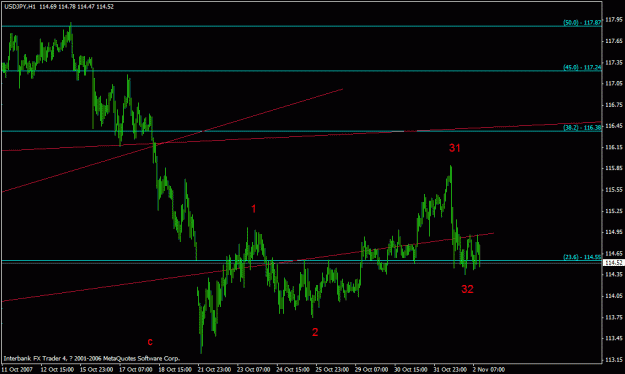
Task: Select the "25 Oct 23:00" time axis label
Action: click(332, 370)
